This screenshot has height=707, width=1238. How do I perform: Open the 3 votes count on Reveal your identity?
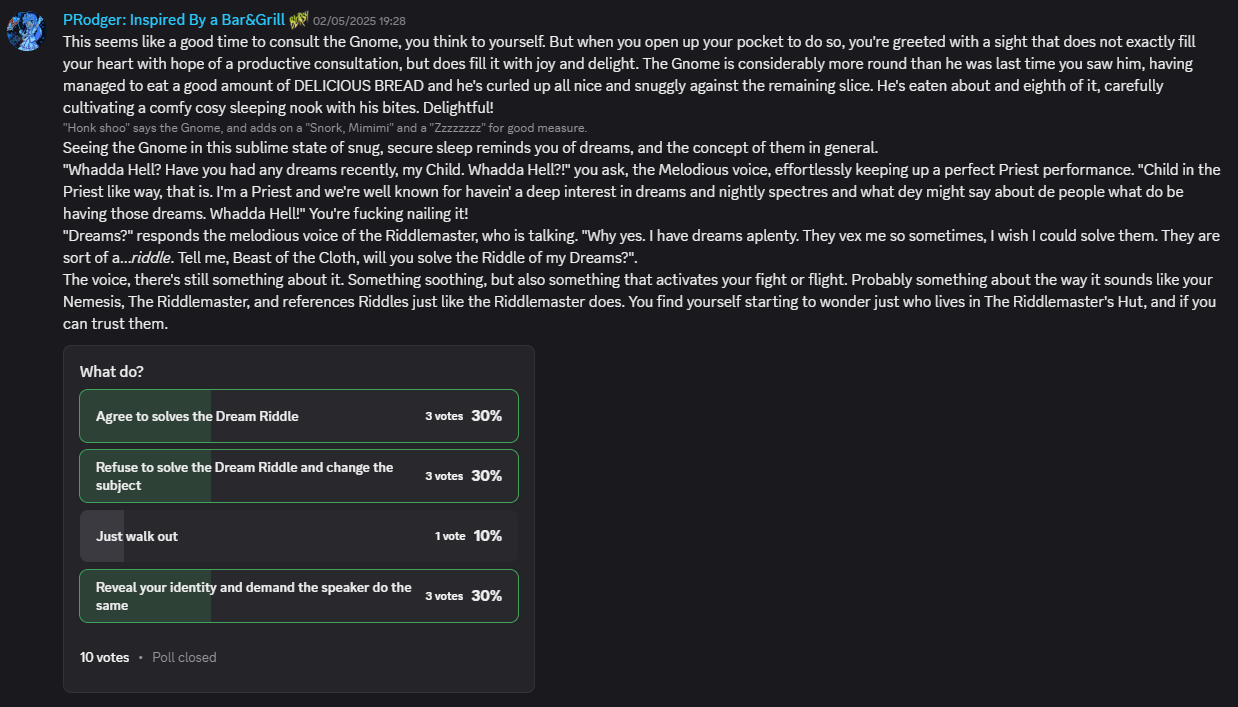click(x=444, y=596)
